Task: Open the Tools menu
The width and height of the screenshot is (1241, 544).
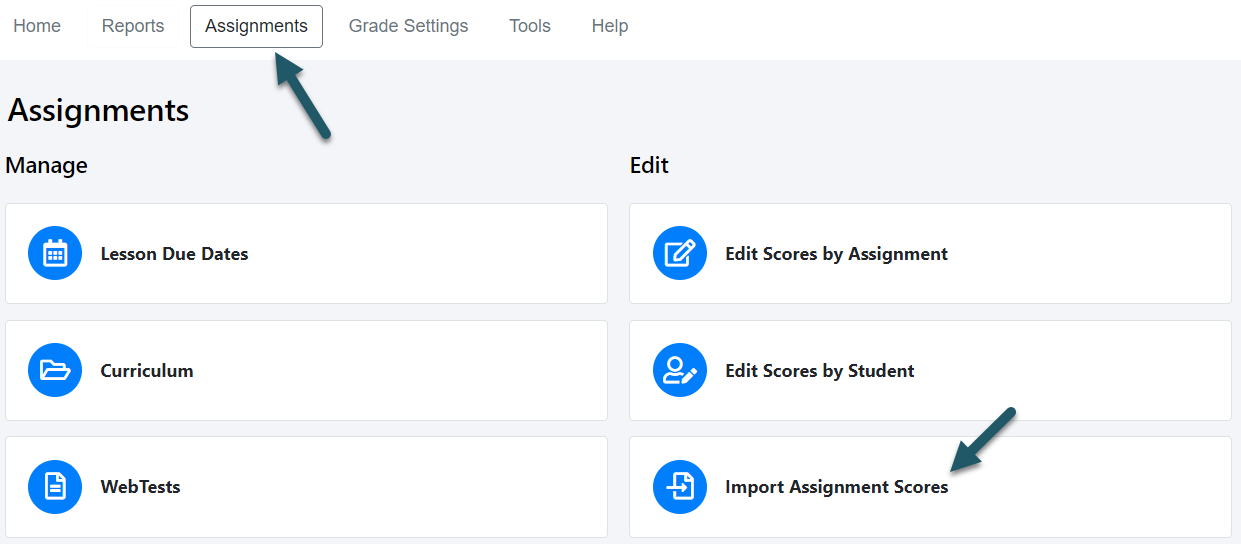Action: [x=530, y=26]
